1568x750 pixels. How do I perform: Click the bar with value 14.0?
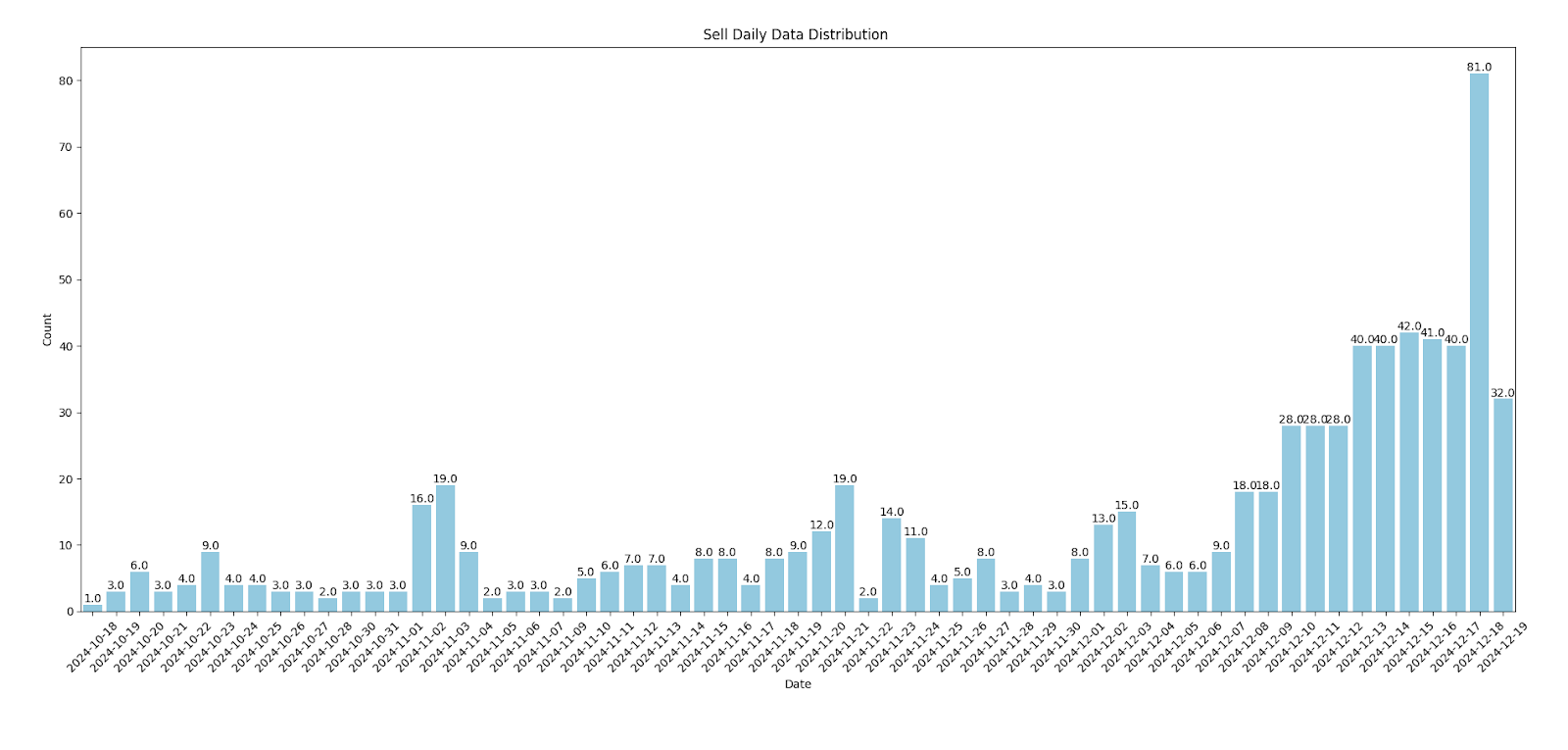[x=892, y=565]
